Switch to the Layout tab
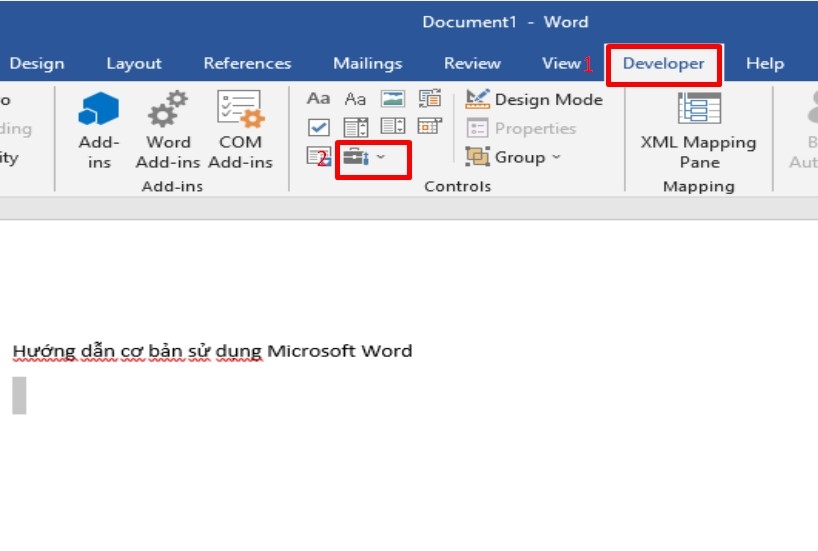818x551 pixels. click(134, 64)
